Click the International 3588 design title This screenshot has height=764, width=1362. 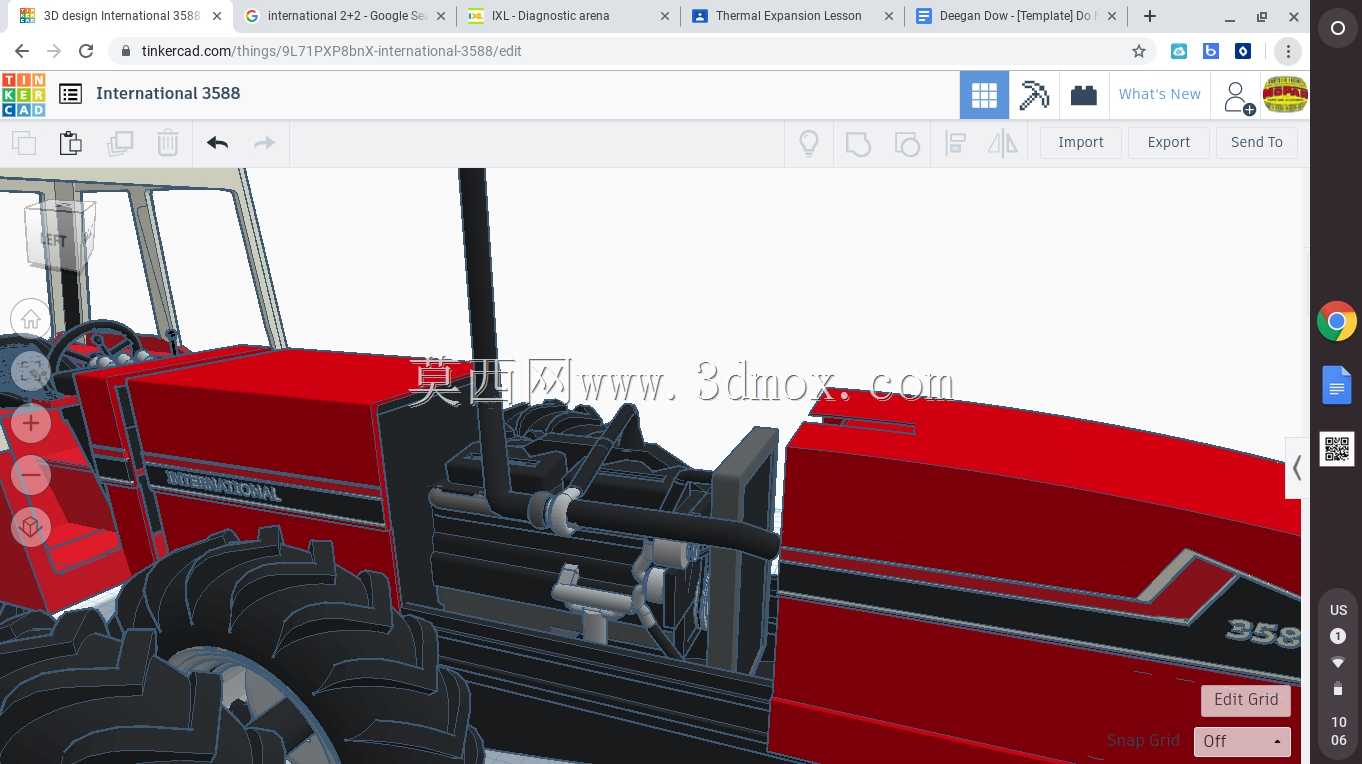tap(168, 93)
